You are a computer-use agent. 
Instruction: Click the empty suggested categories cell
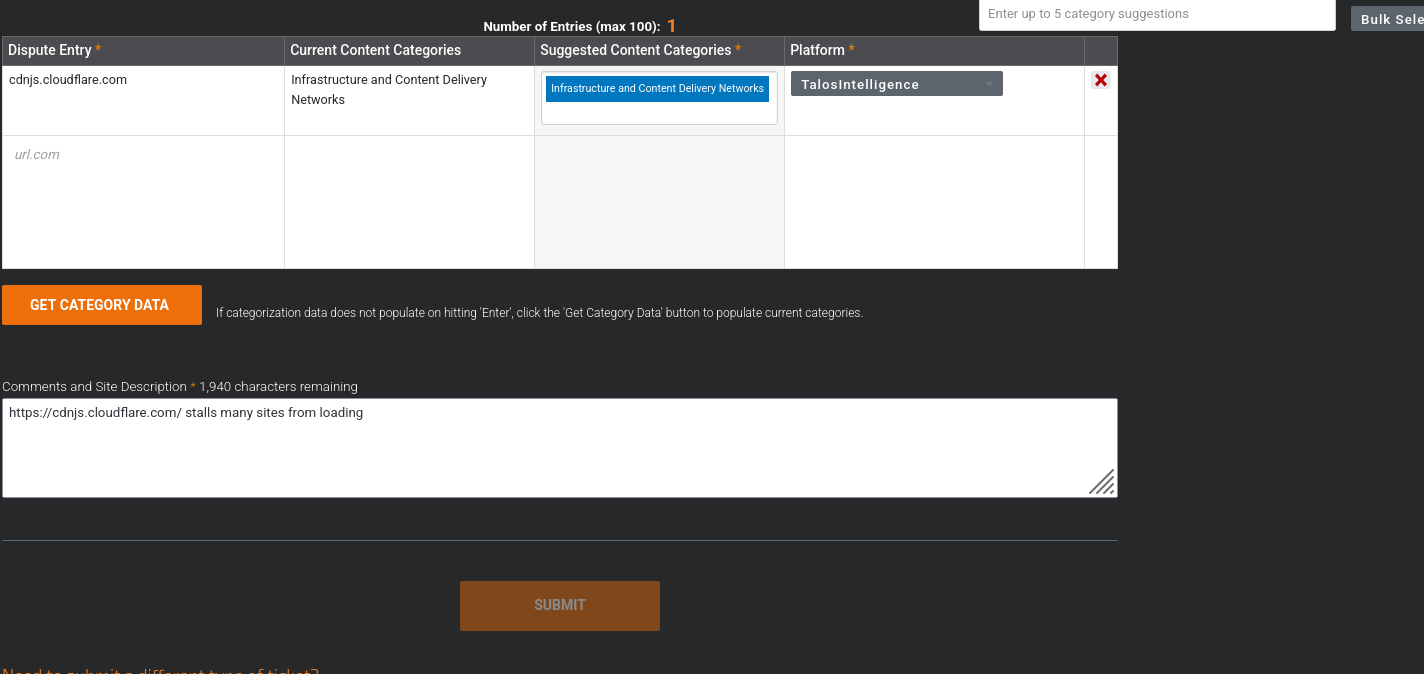pos(658,200)
